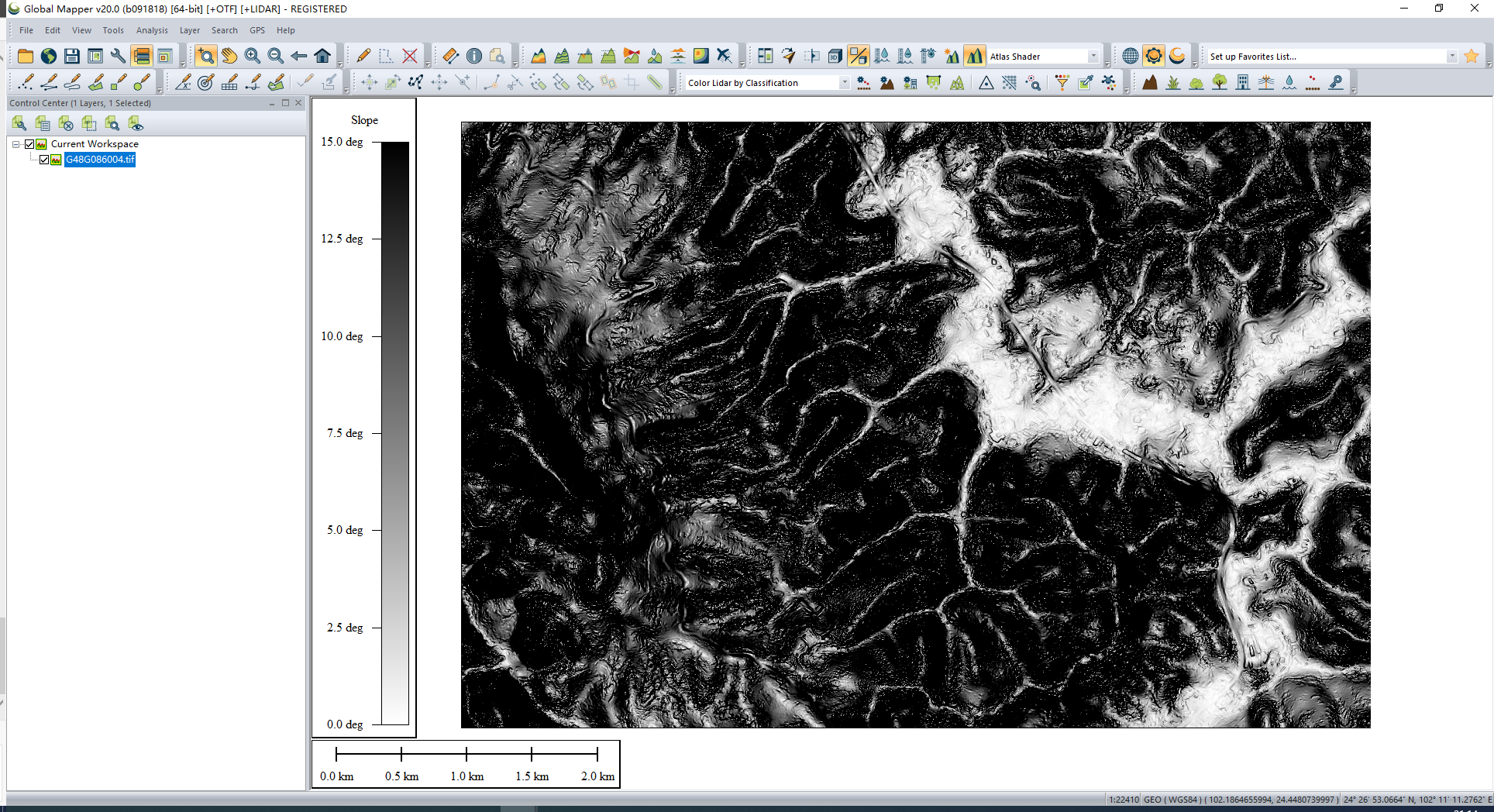Click the Slope legend gradient bar

tap(394, 432)
